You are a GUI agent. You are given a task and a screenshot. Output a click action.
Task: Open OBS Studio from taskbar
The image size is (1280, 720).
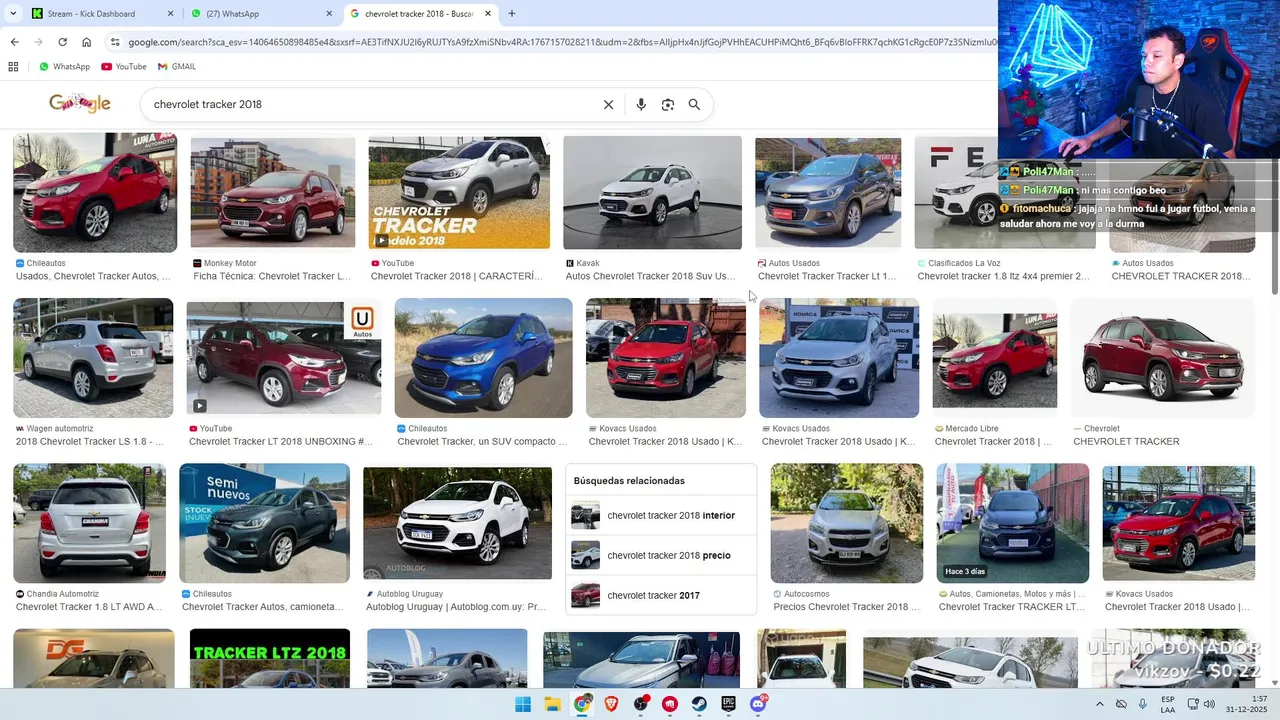(641, 704)
